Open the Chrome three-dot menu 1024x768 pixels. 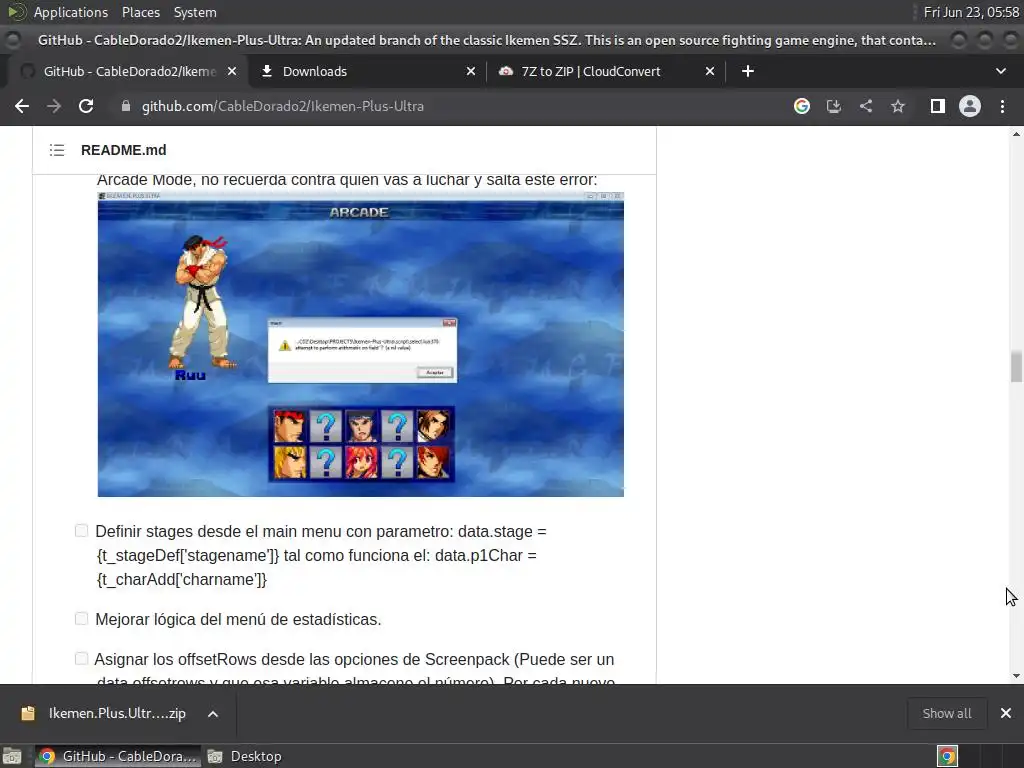(1002, 106)
